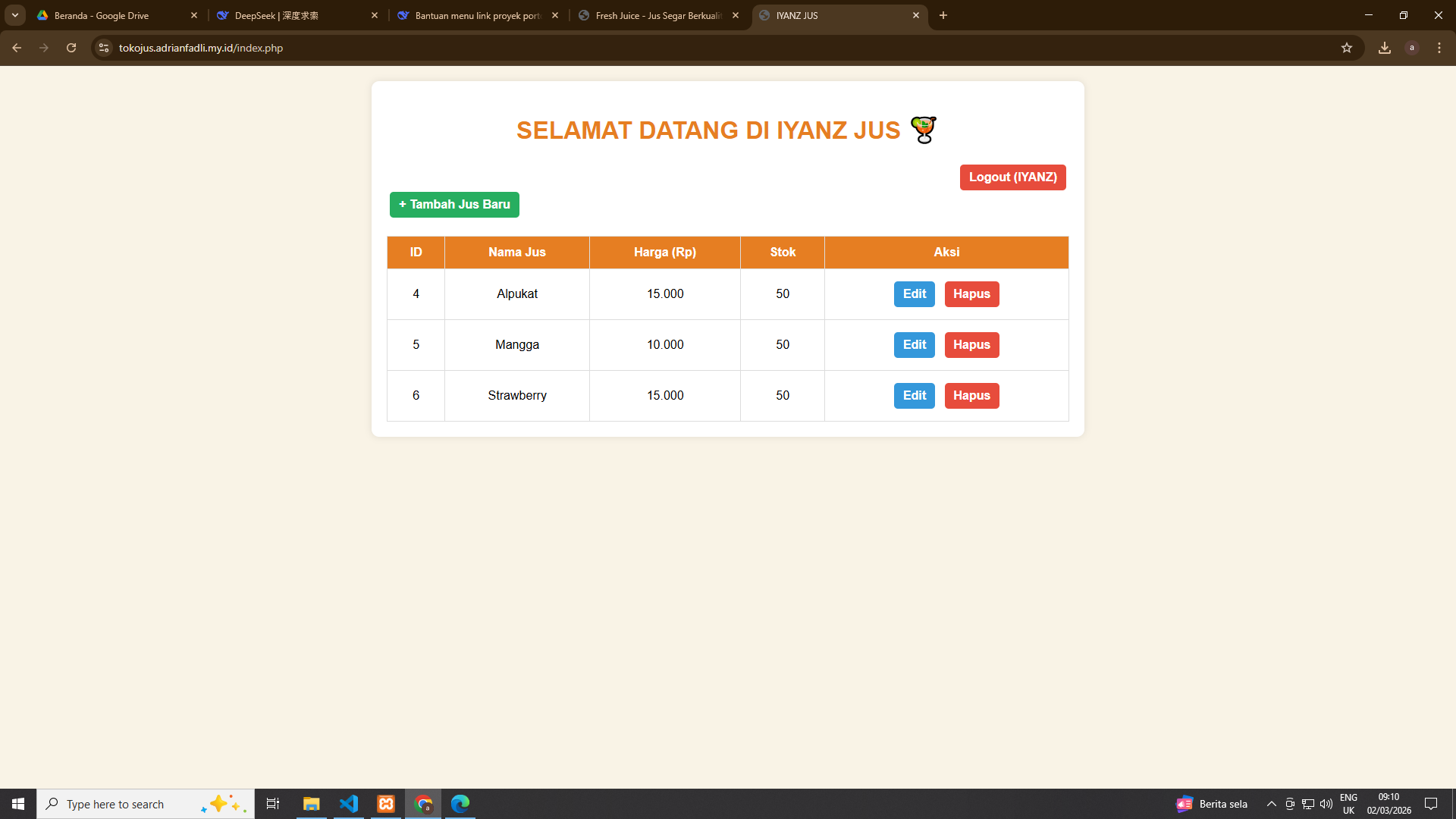The width and height of the screenshot is (1456, 819).
Task: Reload the current page
Action: tap(71, 48)
